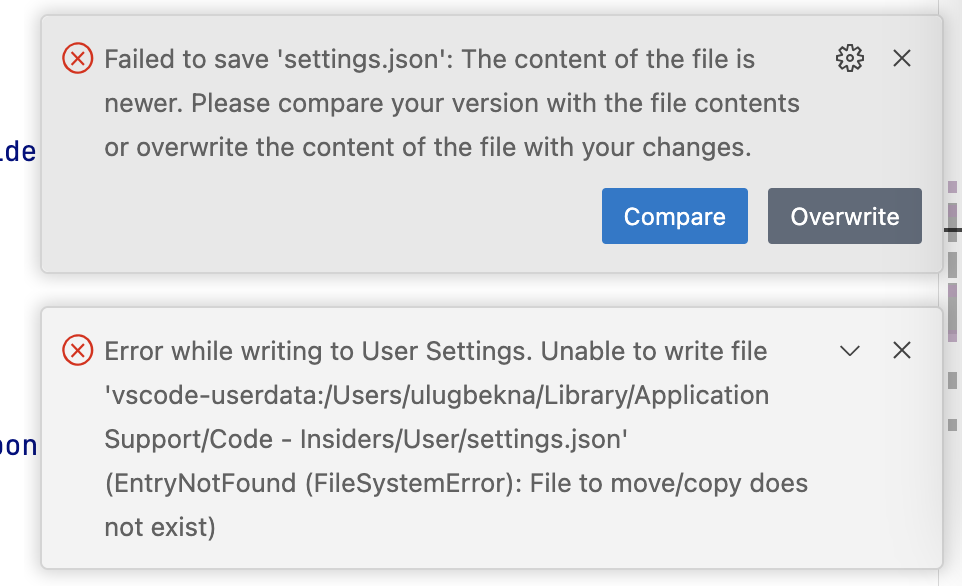Close the 'Error while writing to User Settings' toast
The image size is (962, 586).
pyautogui.click(x=902, y=351)
